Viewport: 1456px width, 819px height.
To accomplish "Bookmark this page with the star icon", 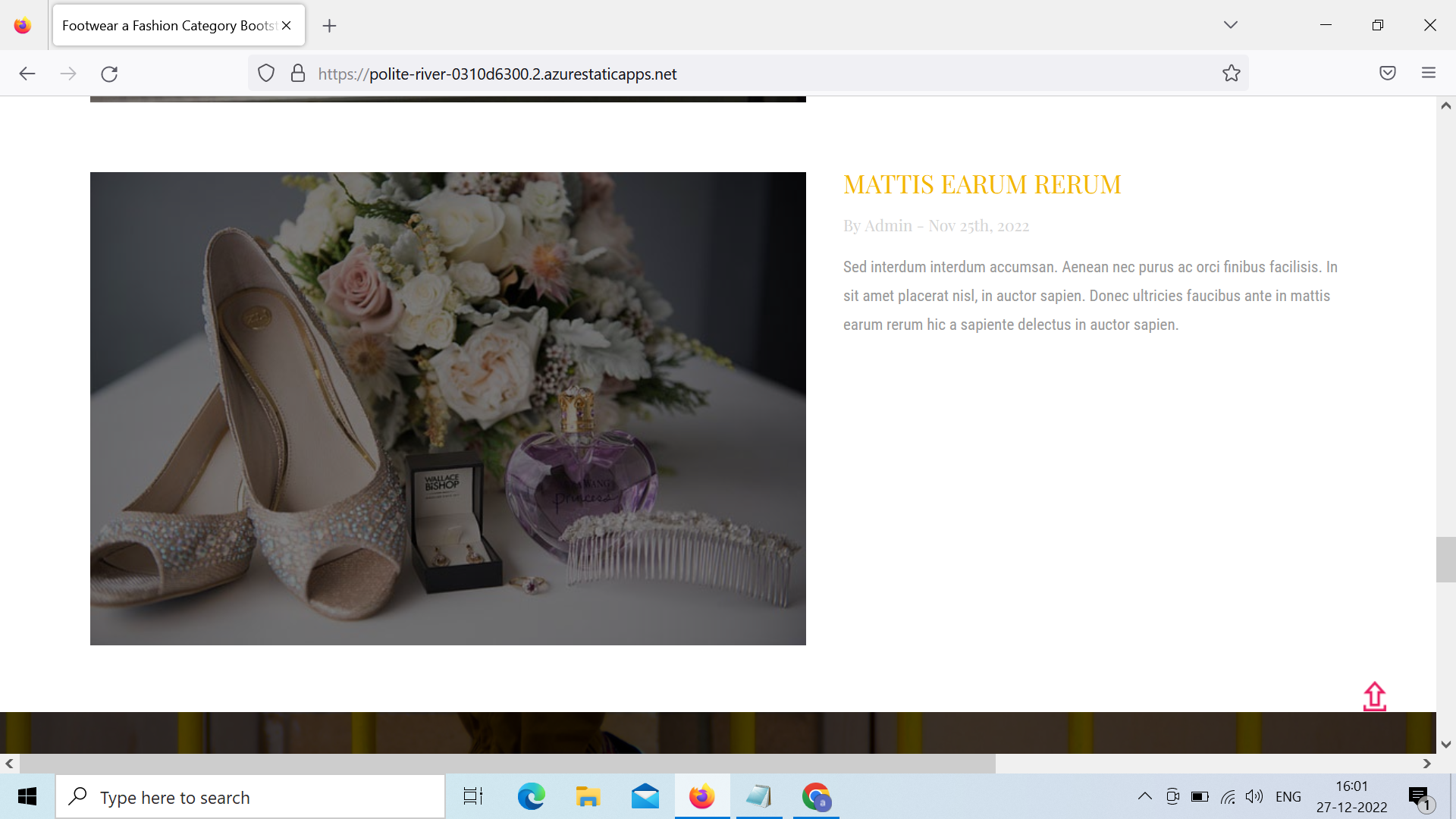I will coord(1231,74).
